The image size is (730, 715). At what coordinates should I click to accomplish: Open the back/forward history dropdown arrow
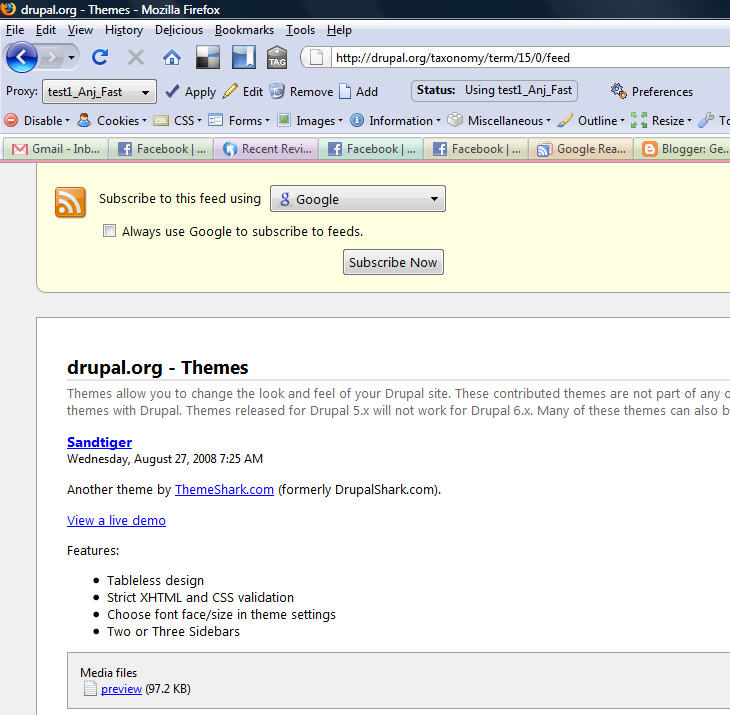tap(71, 58)
